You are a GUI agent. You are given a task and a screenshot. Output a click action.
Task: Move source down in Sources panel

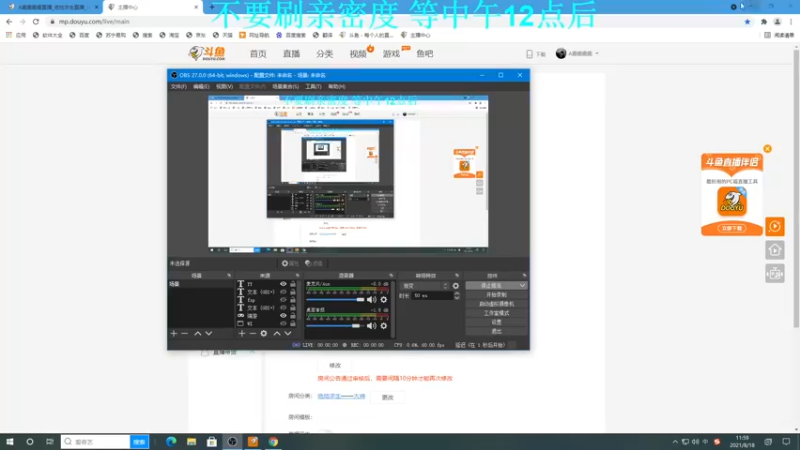288,333
